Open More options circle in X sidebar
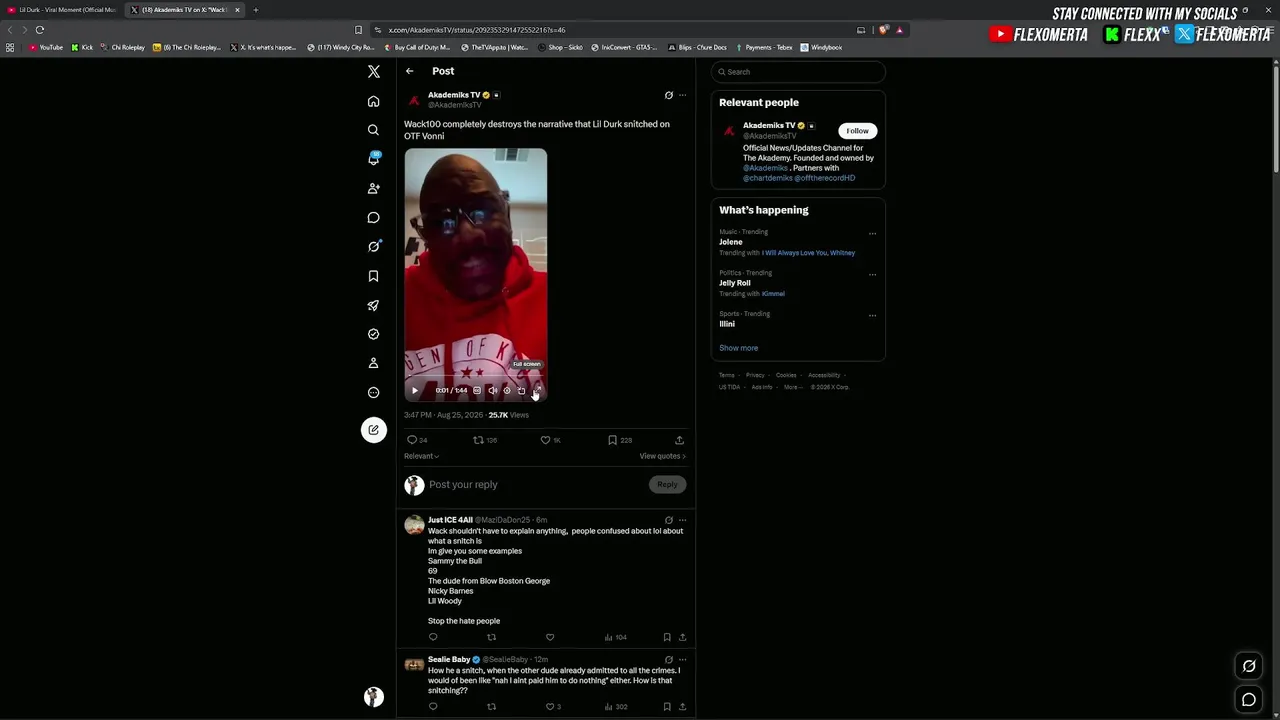 click(x=373, y=392)
